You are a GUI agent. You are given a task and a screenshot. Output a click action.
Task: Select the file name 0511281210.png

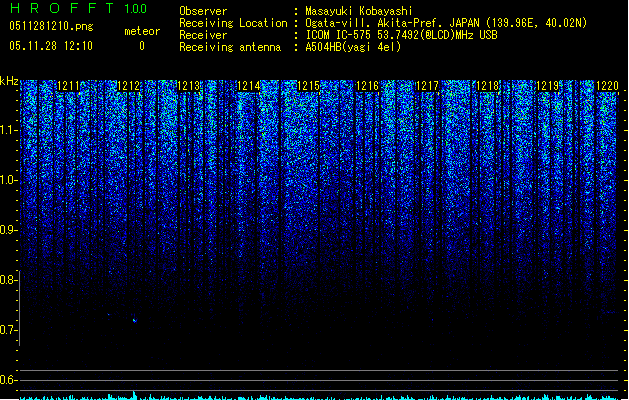[51, 26]
